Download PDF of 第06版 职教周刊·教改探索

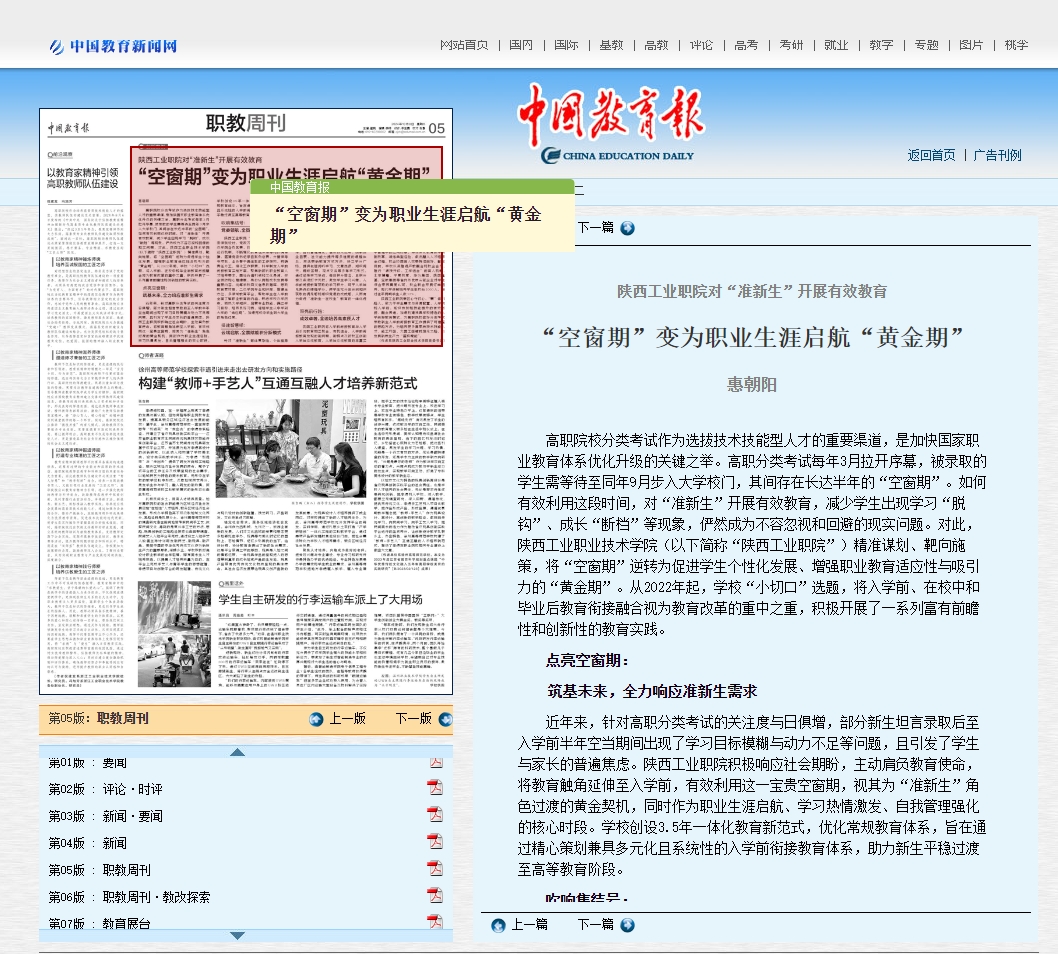click(435, 896)
